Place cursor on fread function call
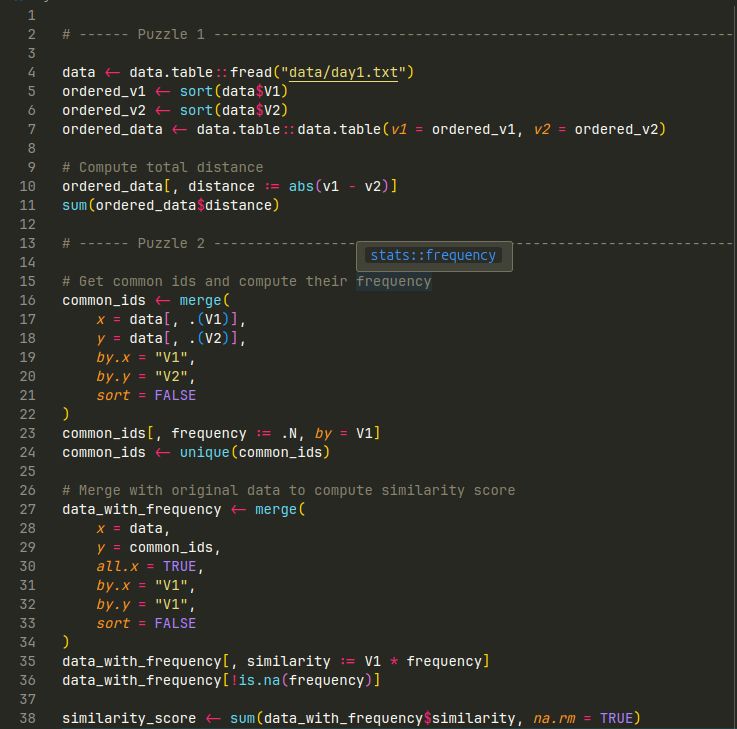The width and height of the screenshot is (737, 729). (251, 72)
